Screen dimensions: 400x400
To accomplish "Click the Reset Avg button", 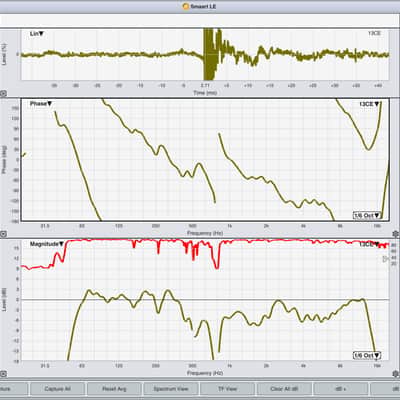I will tap(114, 389).
